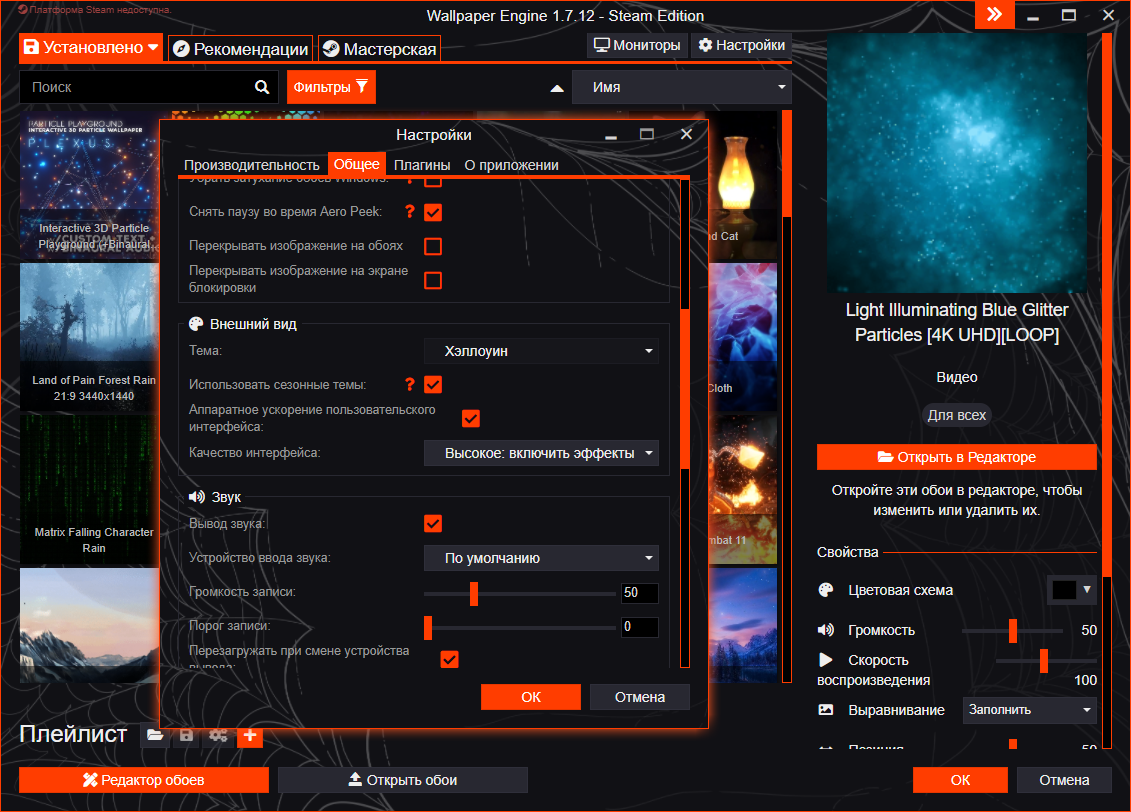Open the Мониторы button
Viewport: 1131px width, 812px height.
tap(637, 45)
